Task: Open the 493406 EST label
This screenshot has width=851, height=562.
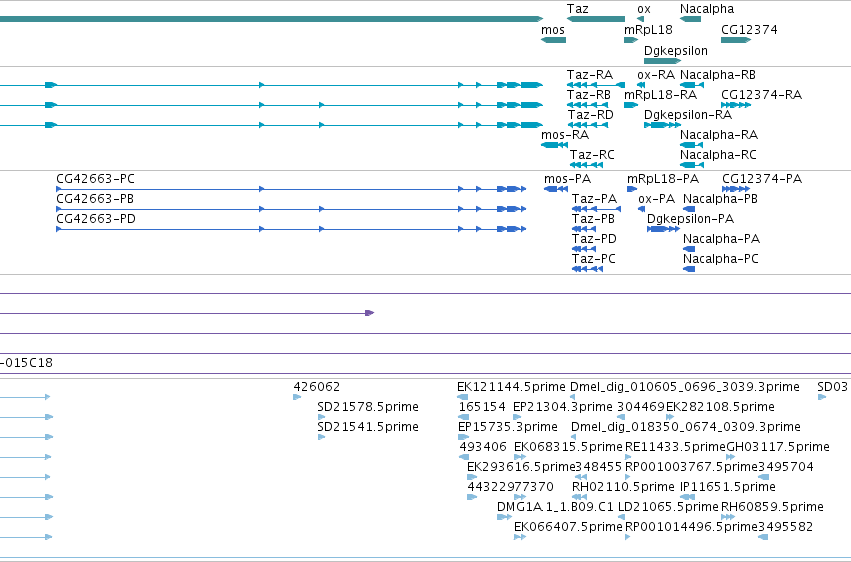Action: pos(483,447)
